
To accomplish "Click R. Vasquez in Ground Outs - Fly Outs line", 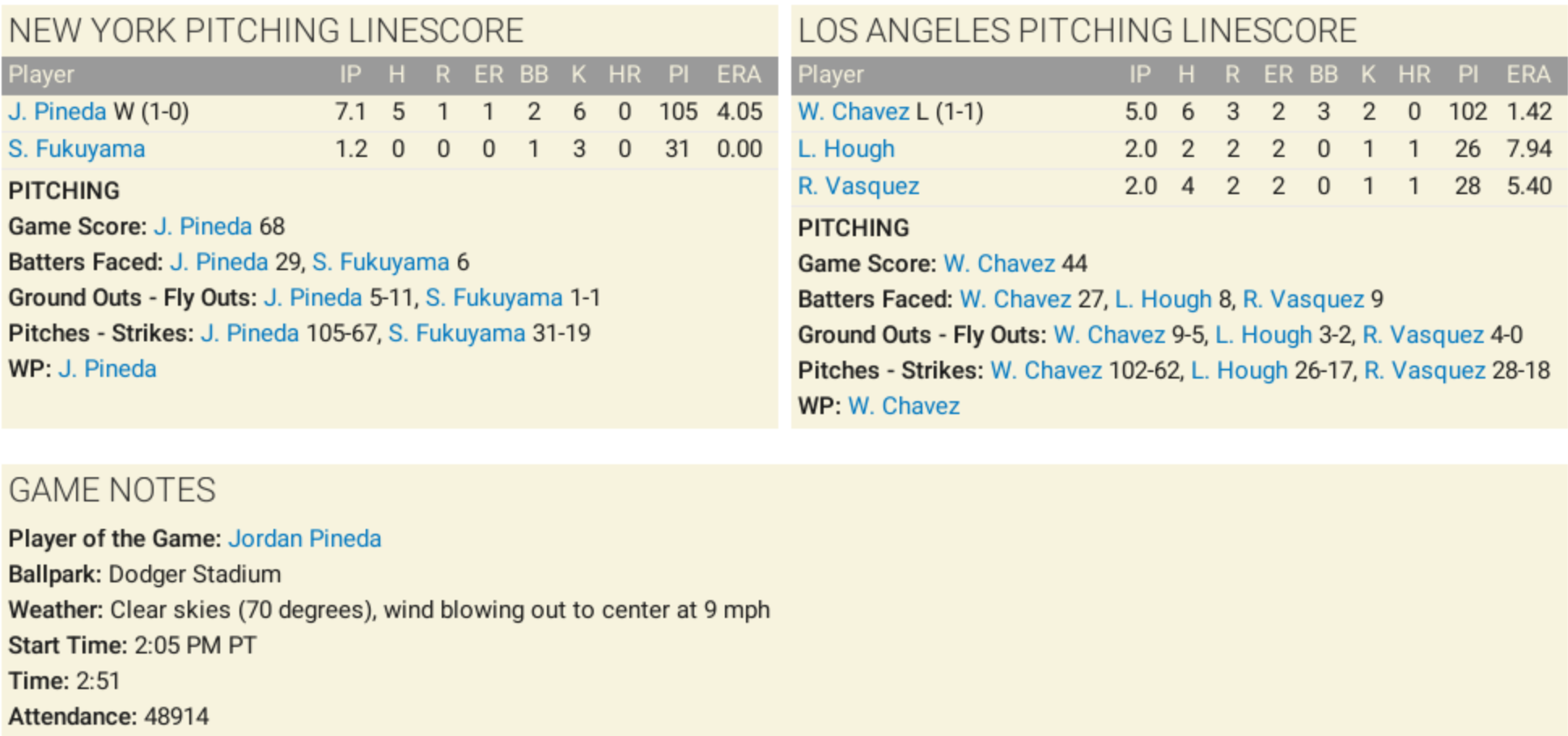I will click(x=1423, y=335).
